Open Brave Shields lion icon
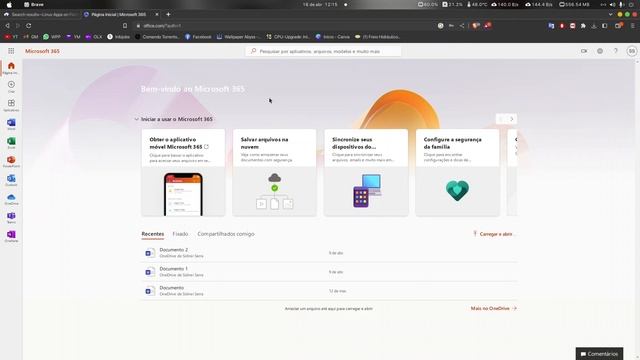The width and height of the screenshot is (640, 360). tap(476, 25)
